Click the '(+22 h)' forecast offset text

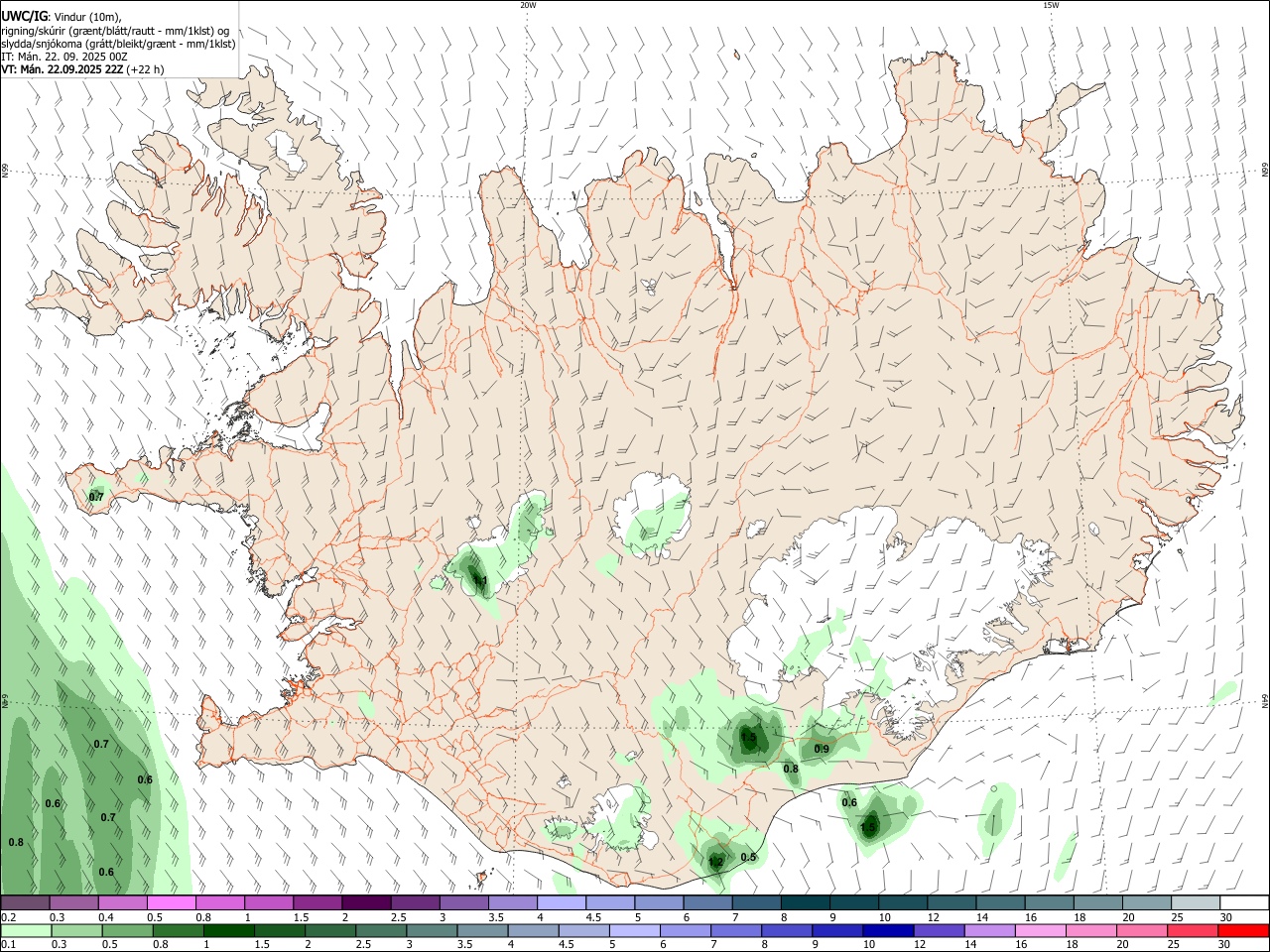tap(145, 69)
